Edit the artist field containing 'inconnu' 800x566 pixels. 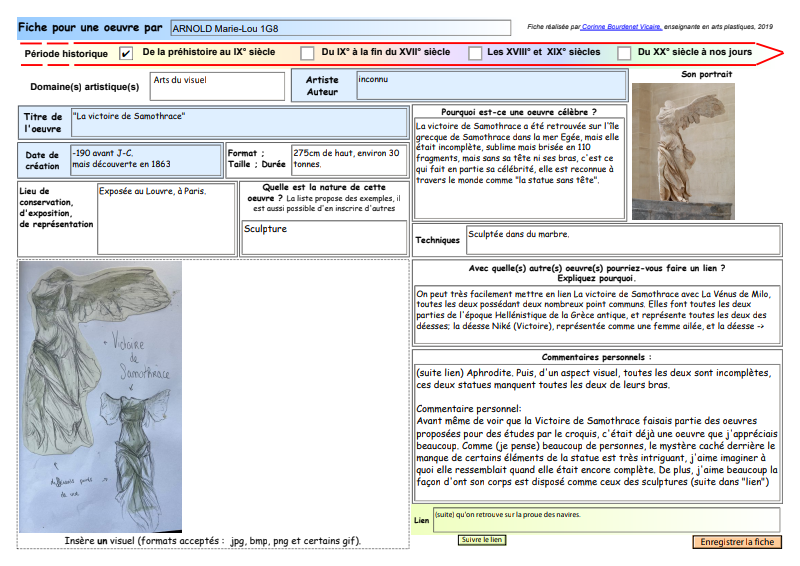(491, 86)
